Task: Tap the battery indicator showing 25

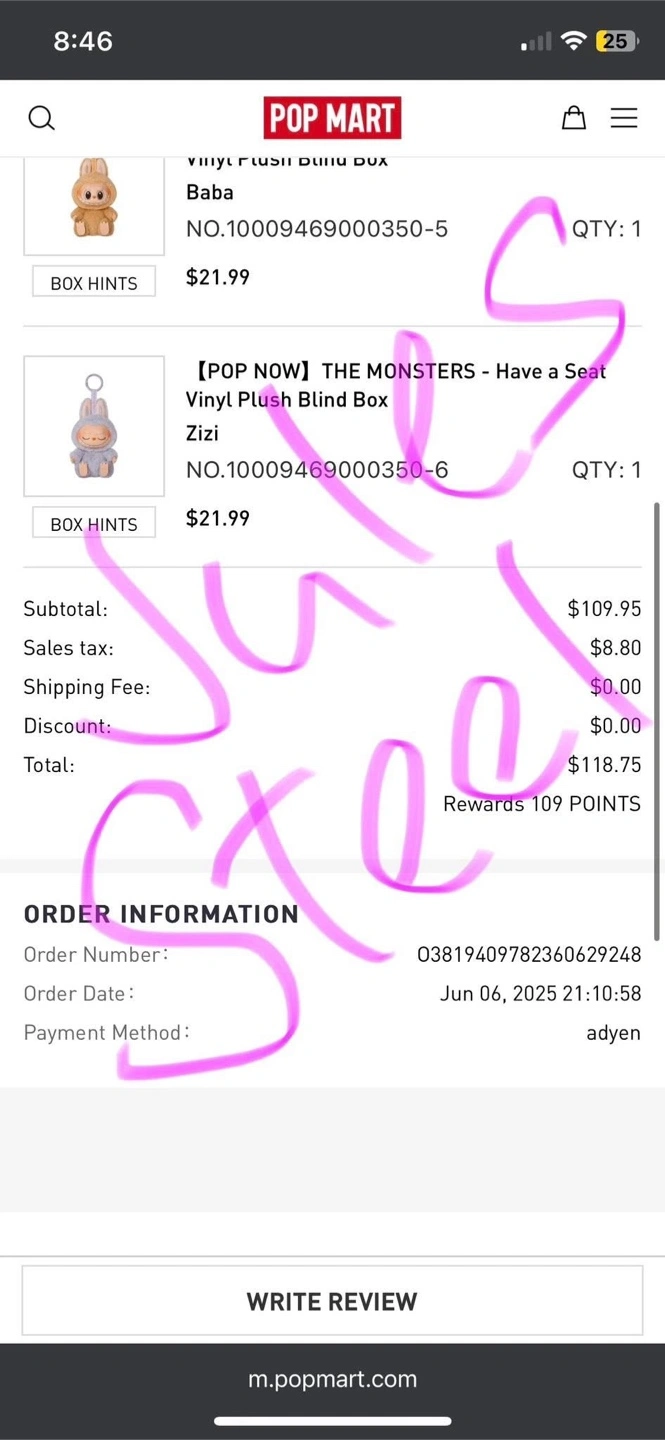Action: pos(617,41)
